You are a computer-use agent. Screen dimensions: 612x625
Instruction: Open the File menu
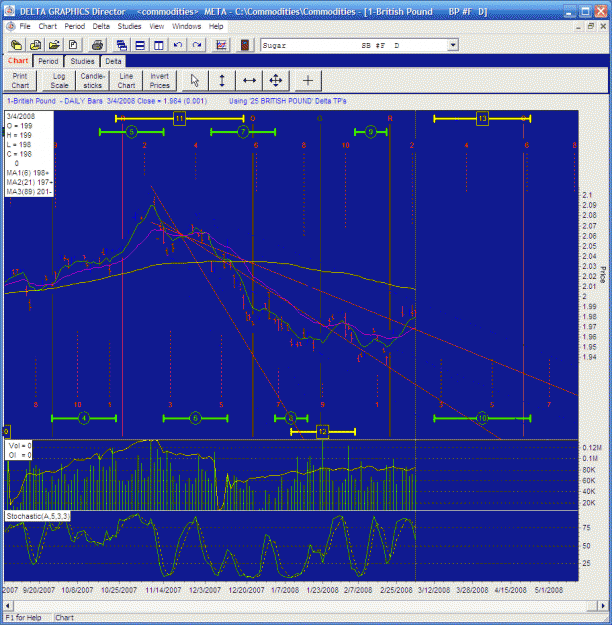(x=25, y=26)
